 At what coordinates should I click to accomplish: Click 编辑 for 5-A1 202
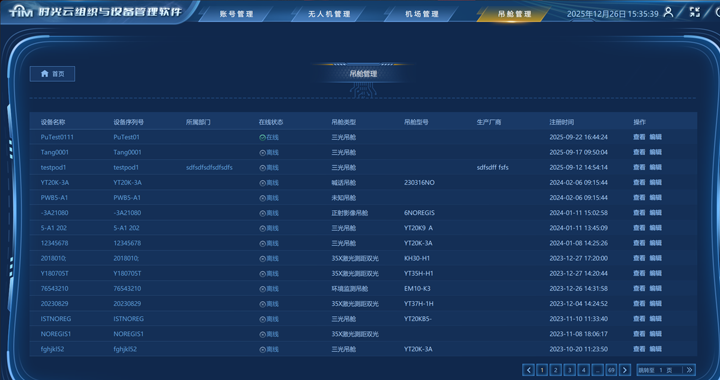[656, 228]
